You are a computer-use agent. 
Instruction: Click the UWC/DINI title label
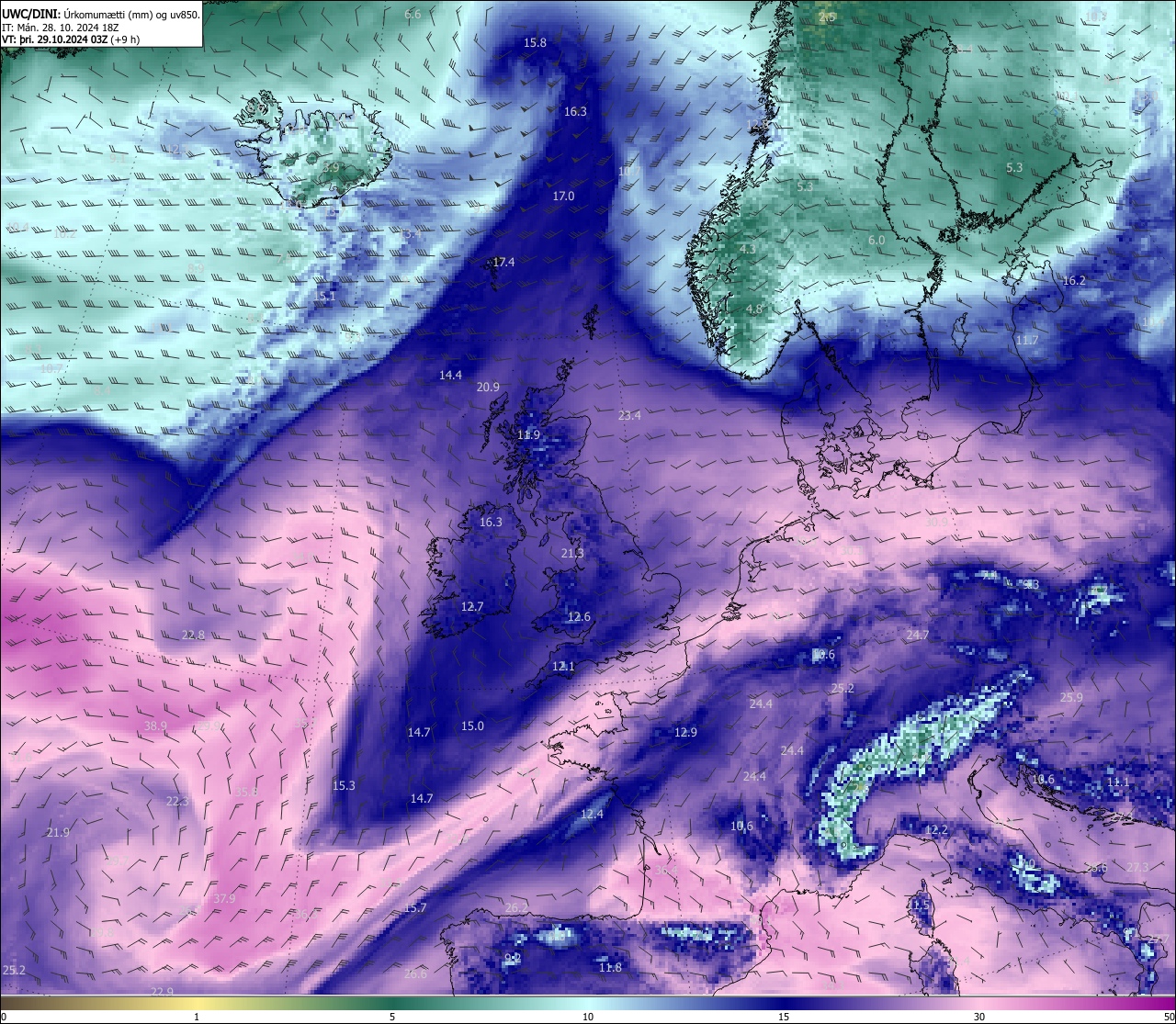29,15
